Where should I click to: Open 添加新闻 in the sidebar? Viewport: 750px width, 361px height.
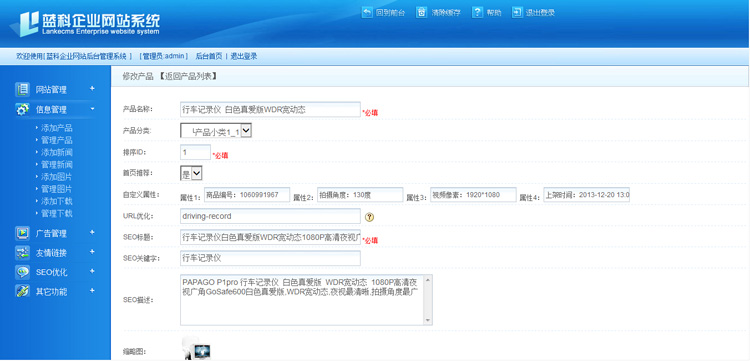(x=56, y=153)
